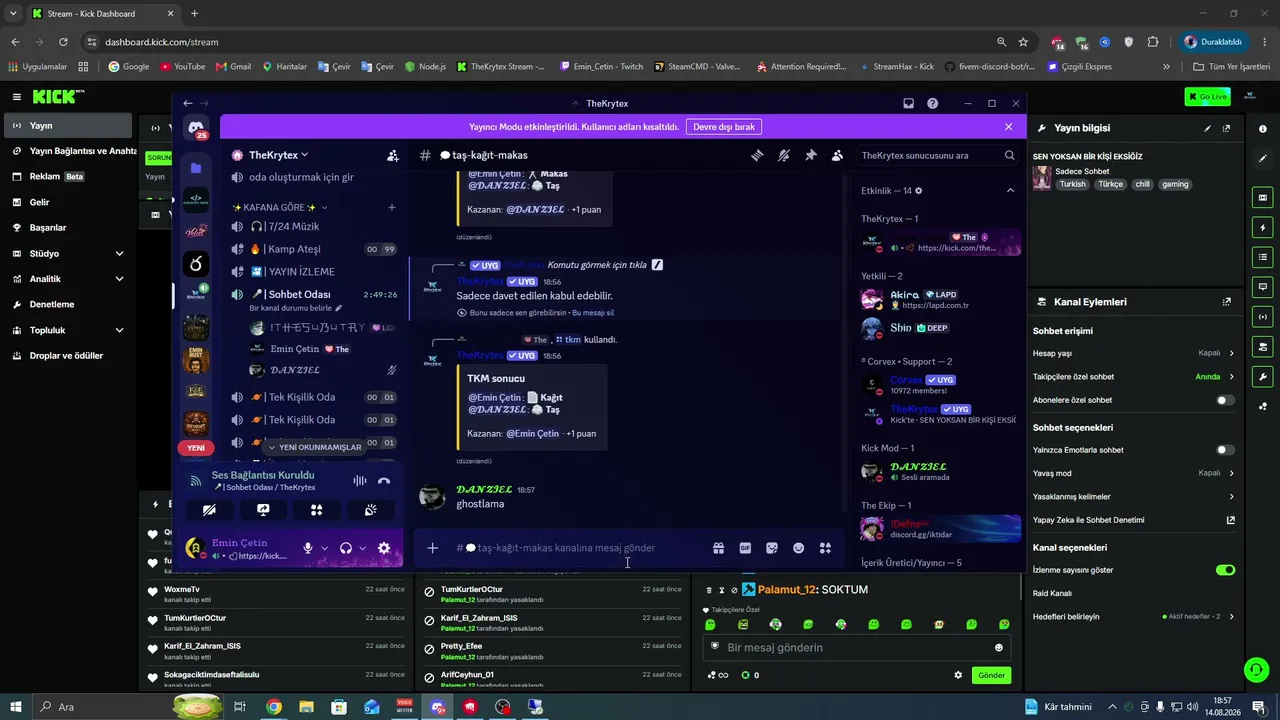
Task: Open Droplar ve ödüller in Kick sidebar
Action: click(67, 355)
